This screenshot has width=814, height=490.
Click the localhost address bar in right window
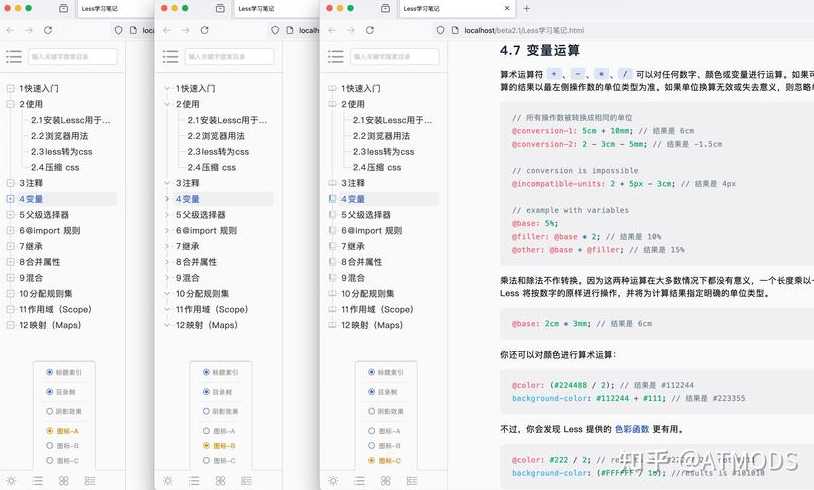point(524,31)
